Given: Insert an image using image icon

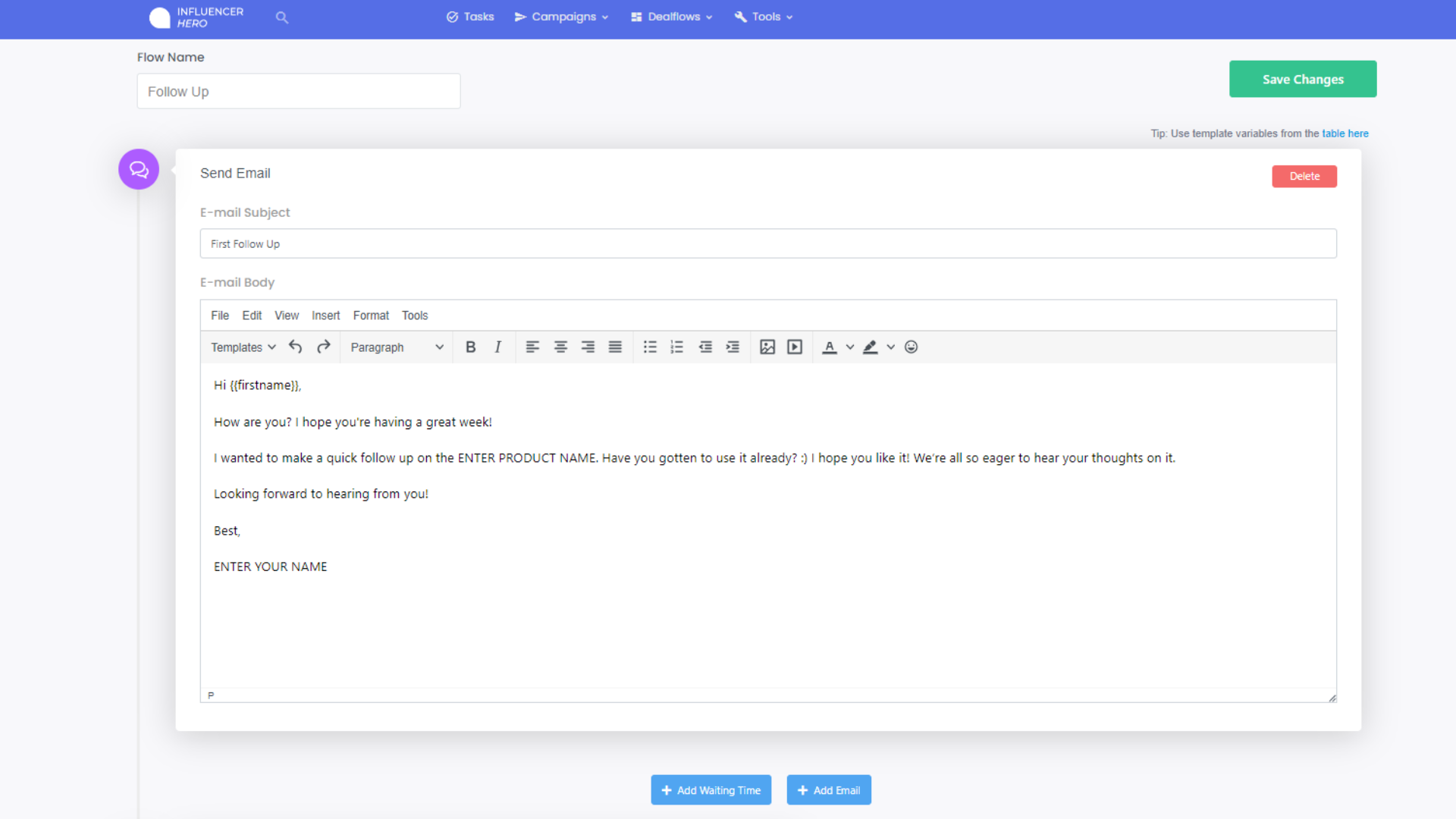Looking at the screenshot, I should [767, 347].
